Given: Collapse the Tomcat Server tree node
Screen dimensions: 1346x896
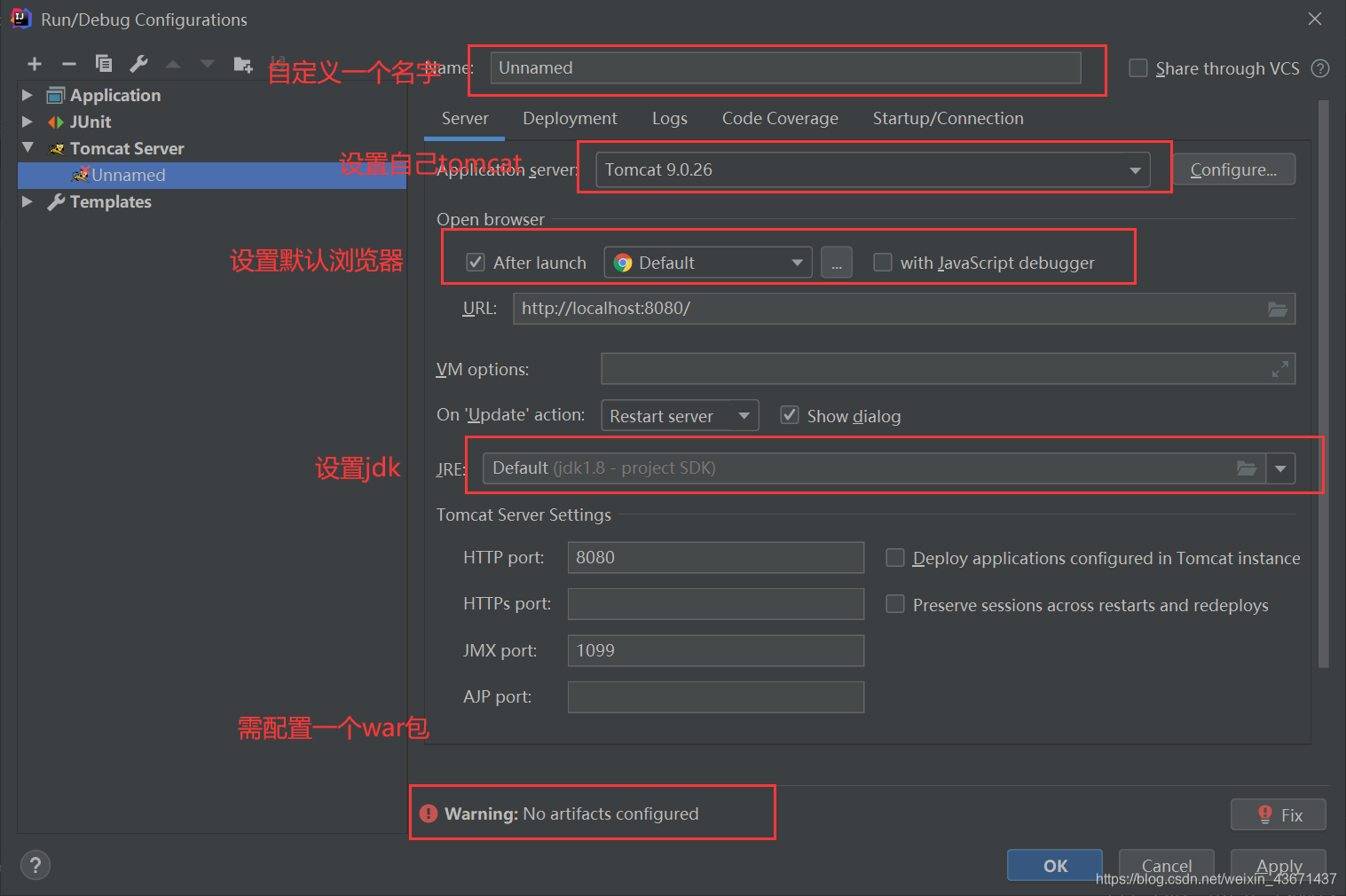Looking at the screenshot, I should [x=28, y=147].
